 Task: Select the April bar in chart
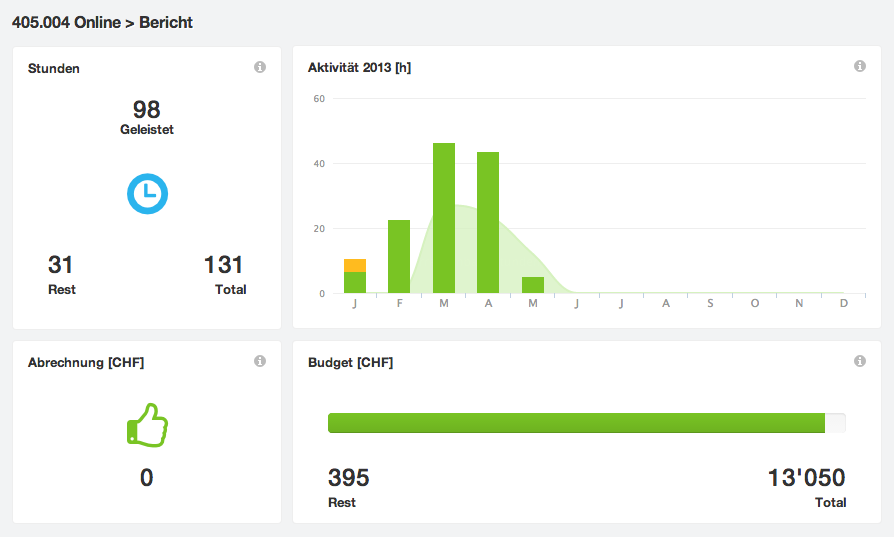coord(488,222)
